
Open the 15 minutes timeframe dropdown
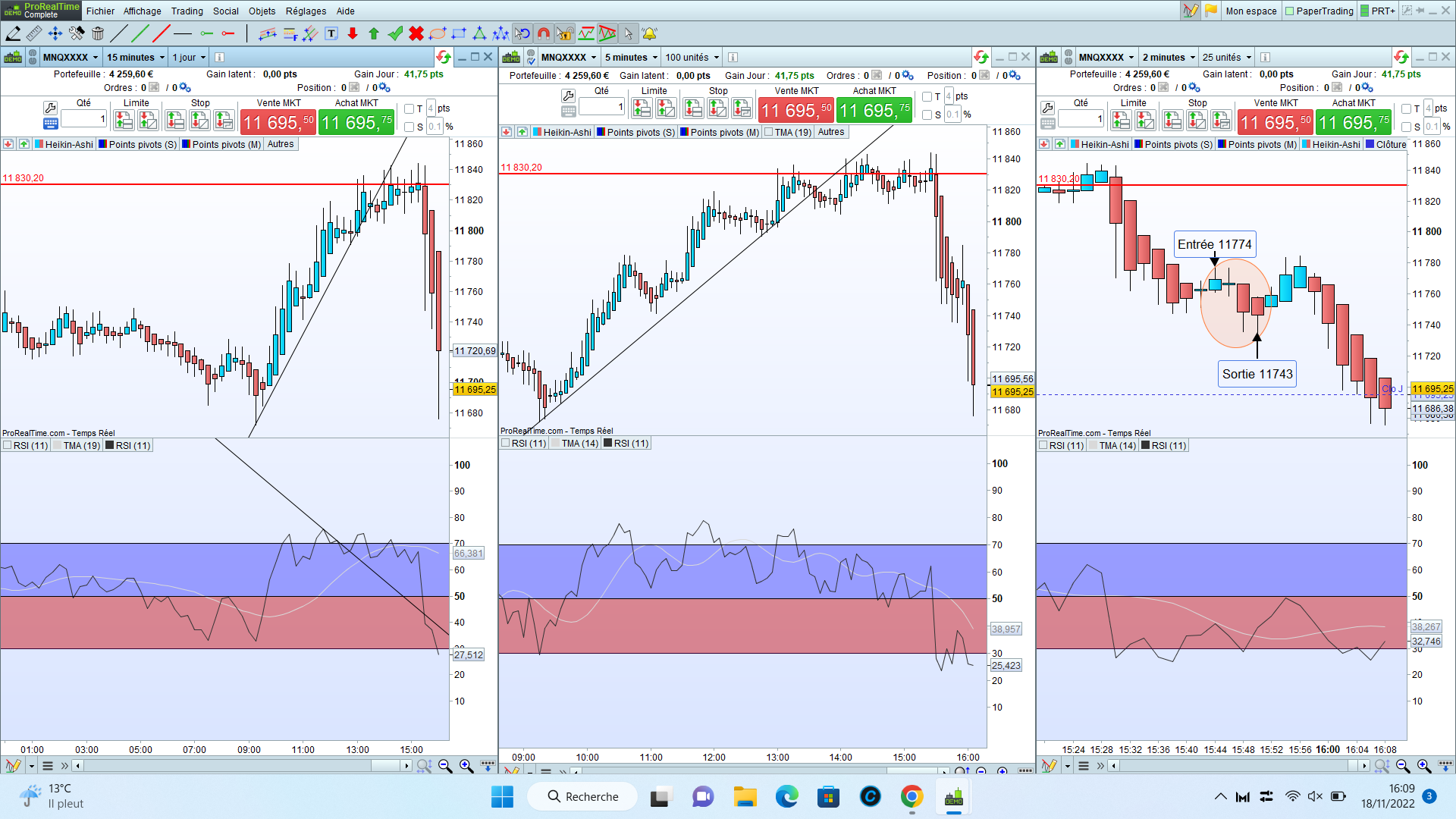pos(136,57)
